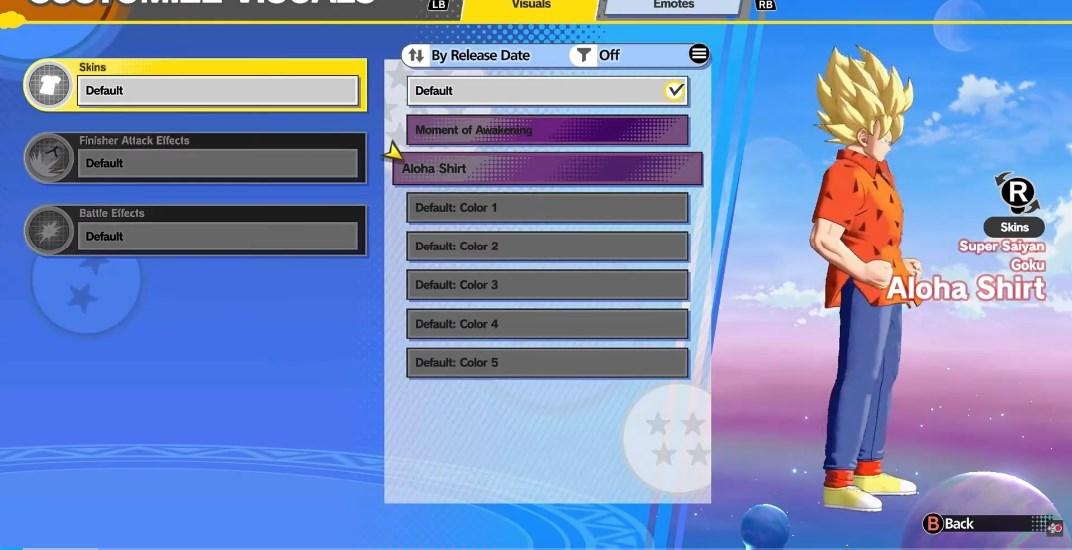Choose the Moment of Awakening skin
Image resolution: width=1072 pixels, height=550 pixels.
click(x=548, y=130)
